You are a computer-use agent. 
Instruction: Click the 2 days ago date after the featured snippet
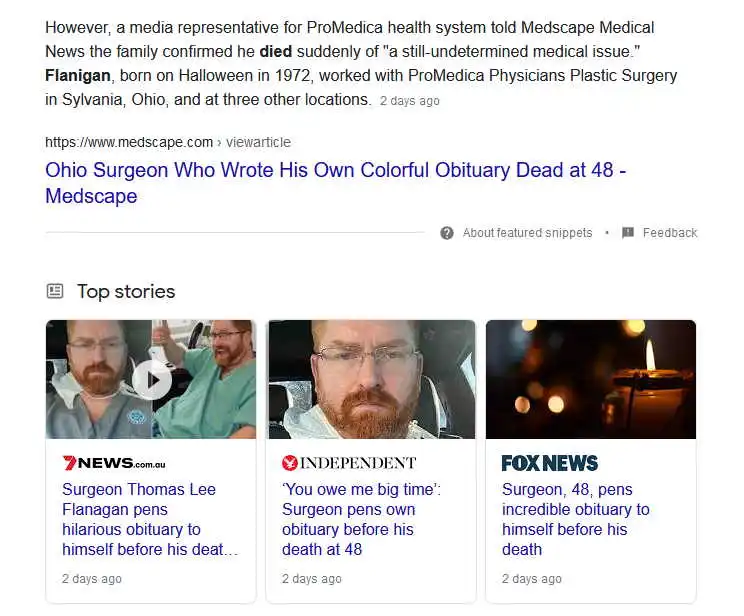[x=409, y=101]
